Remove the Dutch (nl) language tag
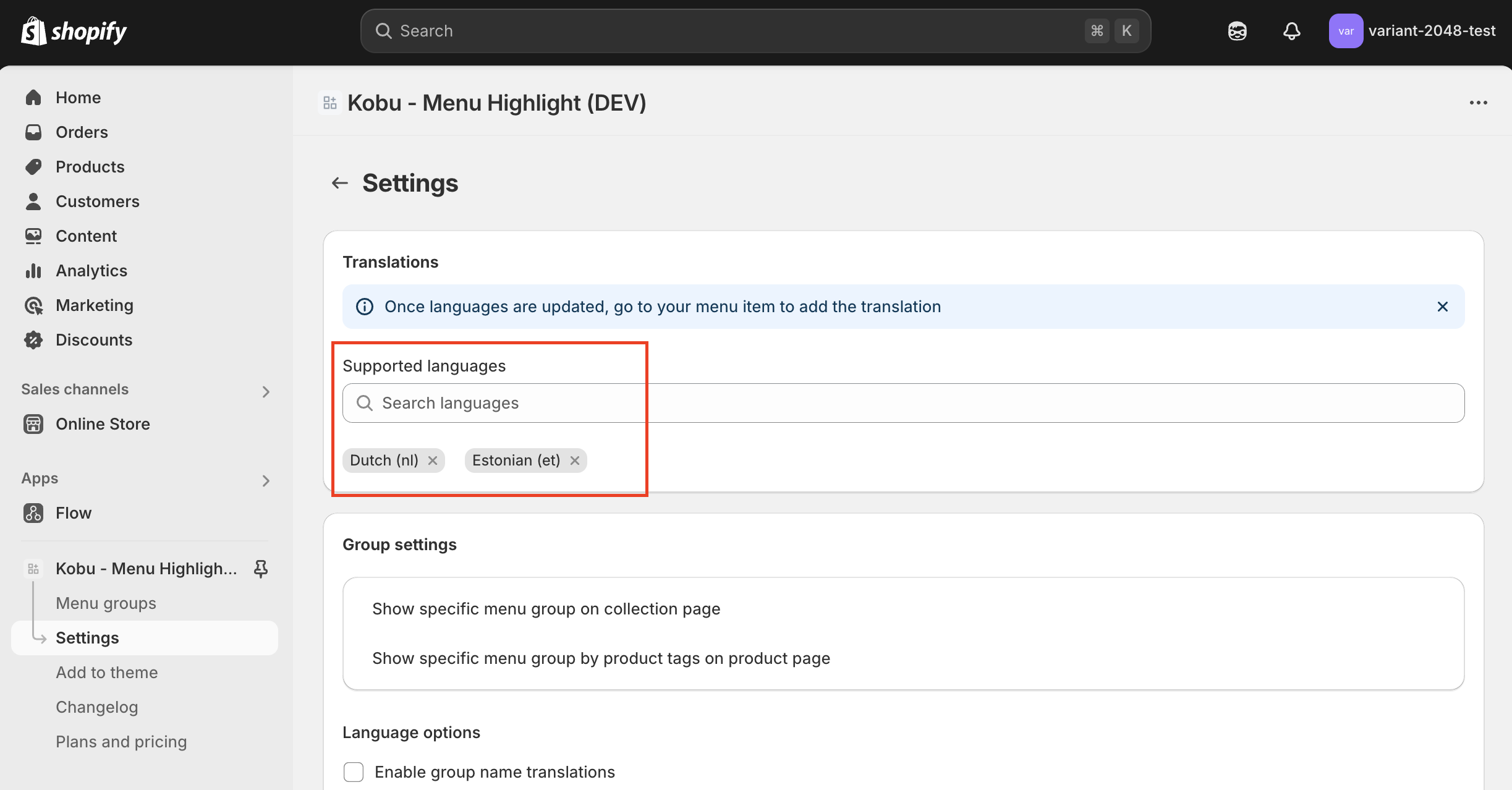 [433, 460]
